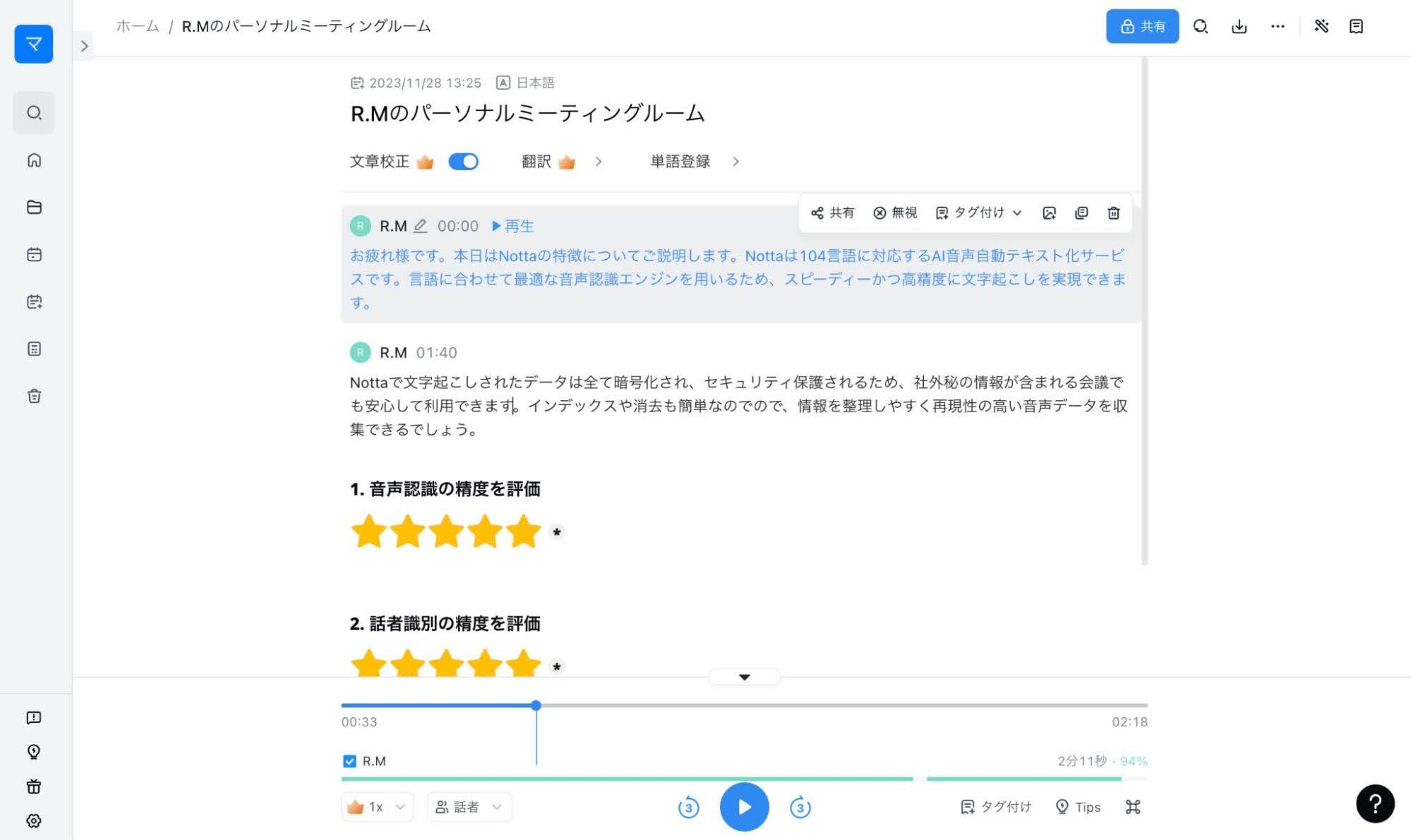Viewport: 1411px width, 840px height.
Task: Open settings gear in sidebar
Action: click(x=34, y=821)
